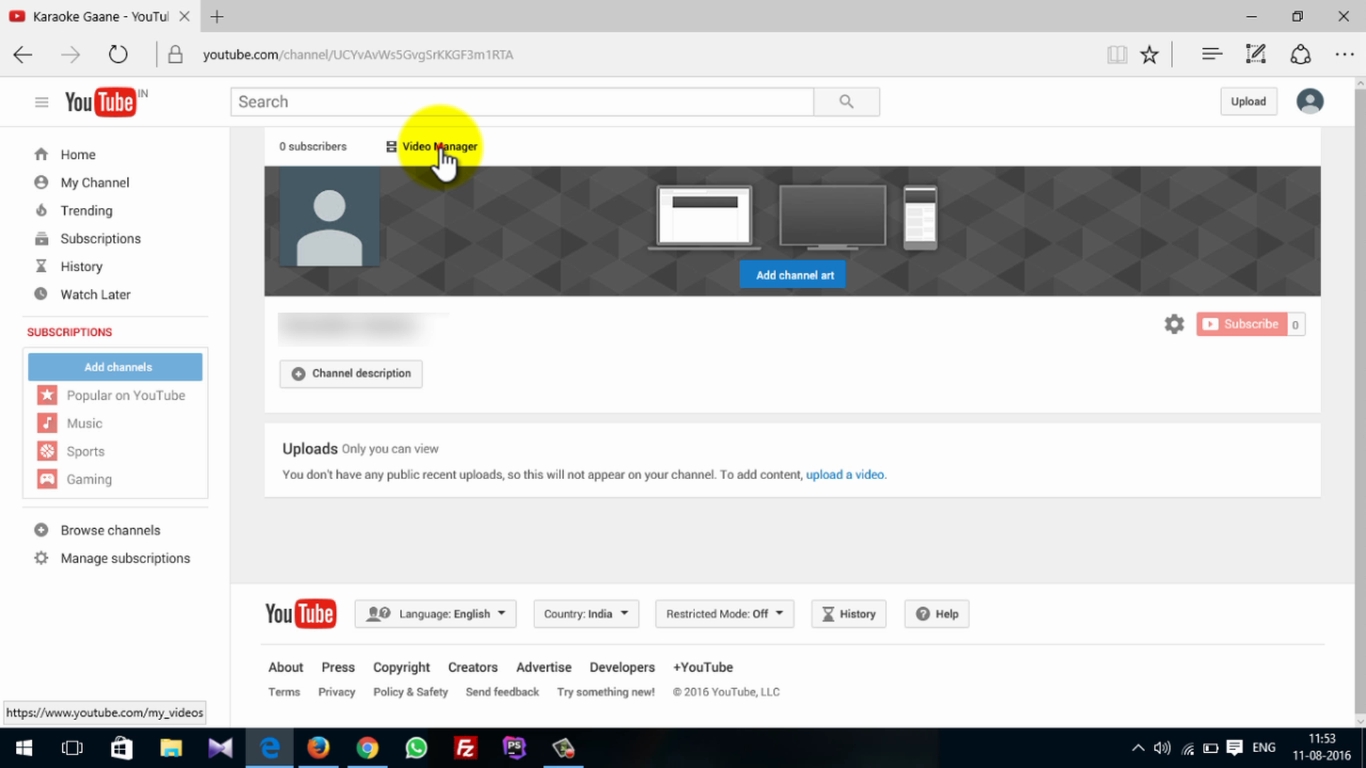Image resolution: width=1366 pixels, height=768 pixels.
Task: Open the Edge reading view icon
Action: point(1117,55)
